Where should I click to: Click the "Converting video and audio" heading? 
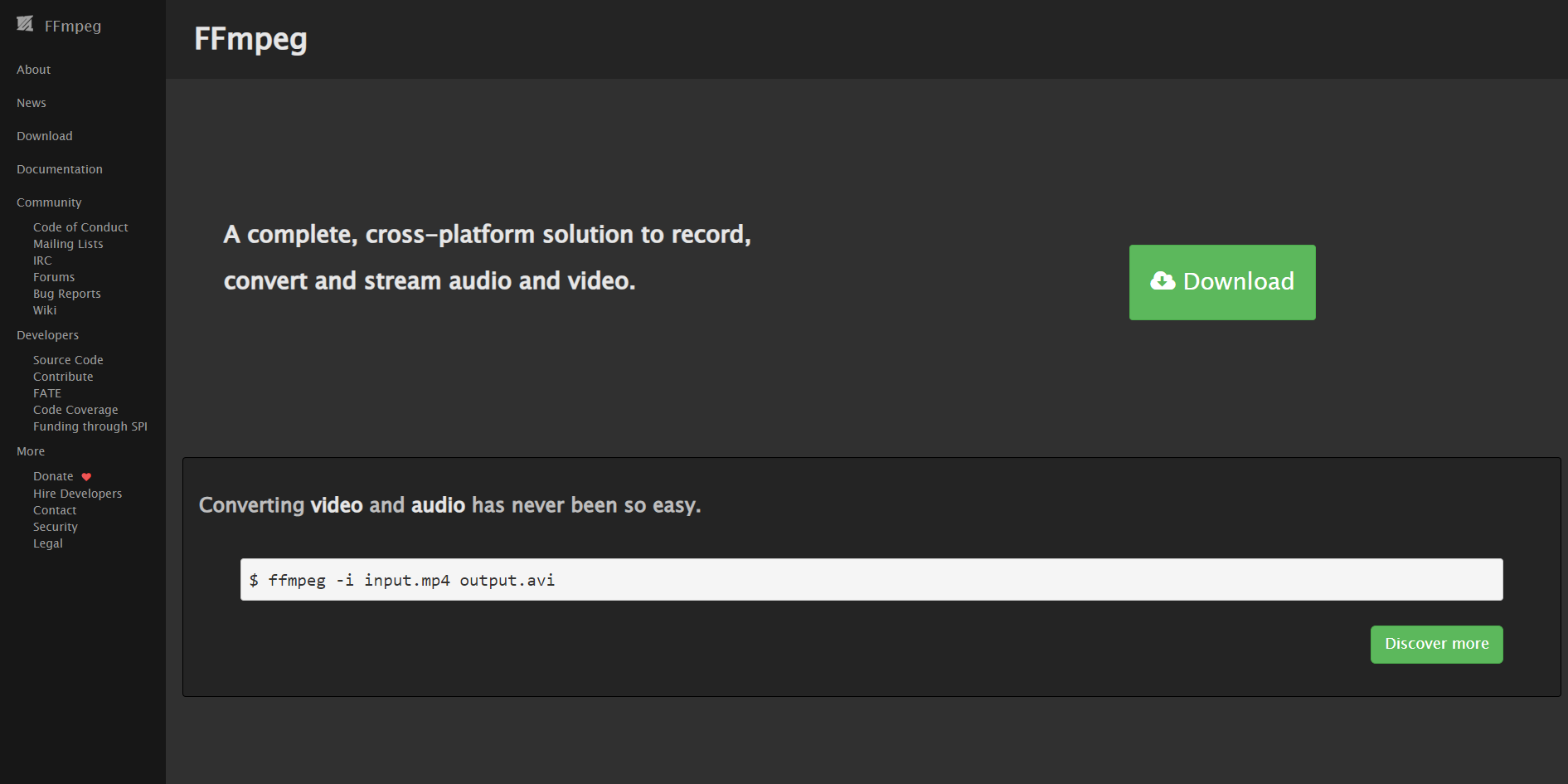(x=450, y=505)
